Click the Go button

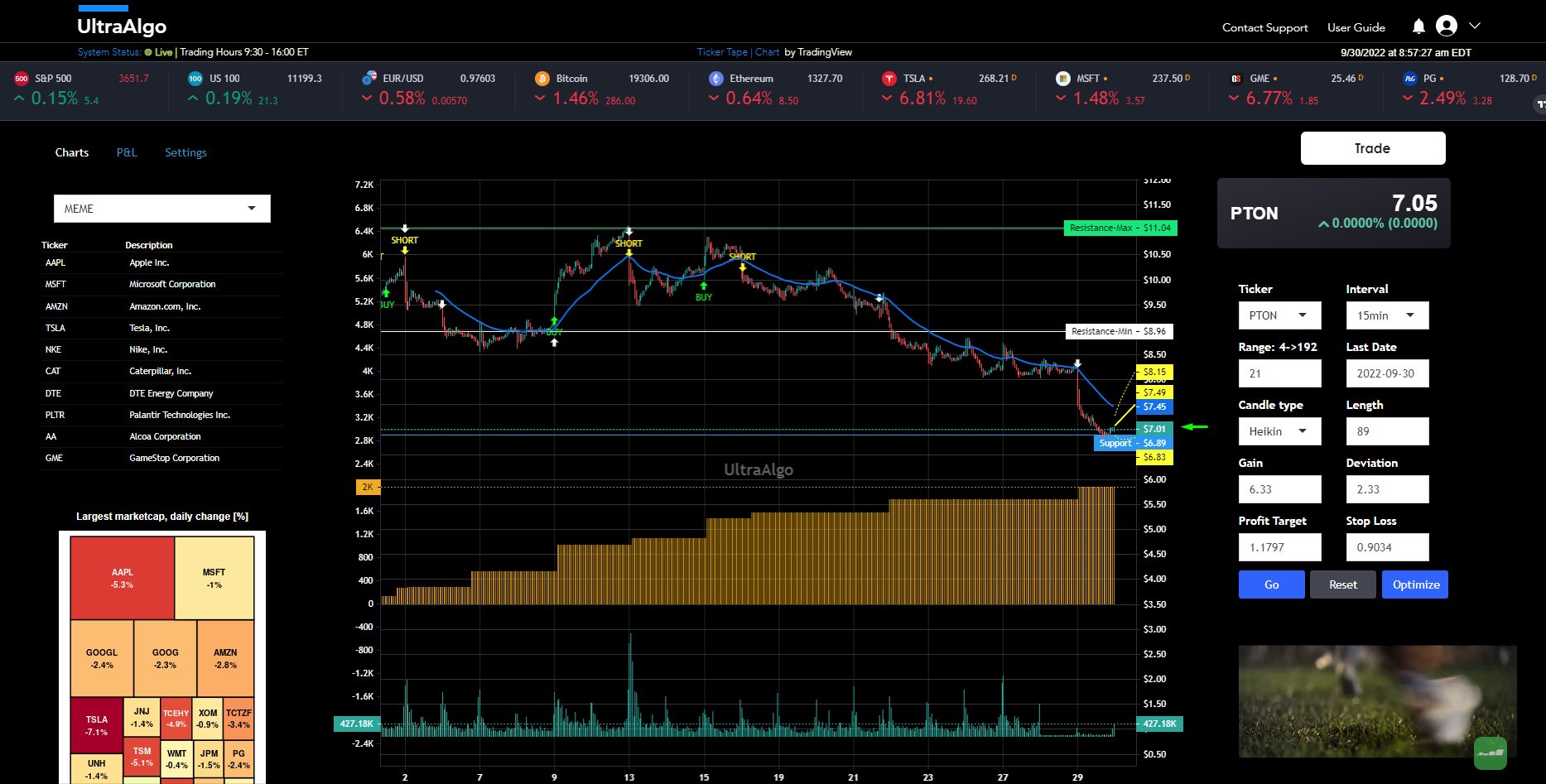(x=1272, y=584)
